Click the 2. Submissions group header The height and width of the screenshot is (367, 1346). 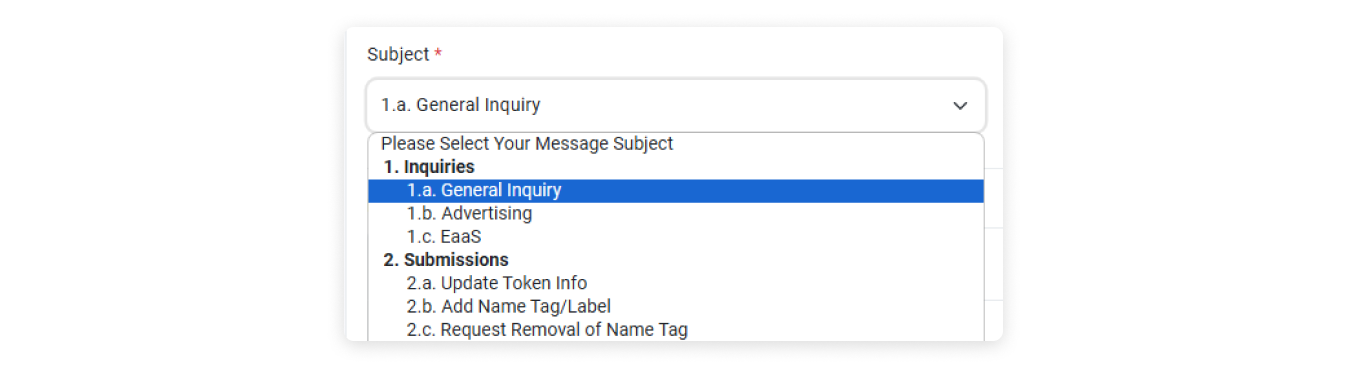(x=446, y=260)
